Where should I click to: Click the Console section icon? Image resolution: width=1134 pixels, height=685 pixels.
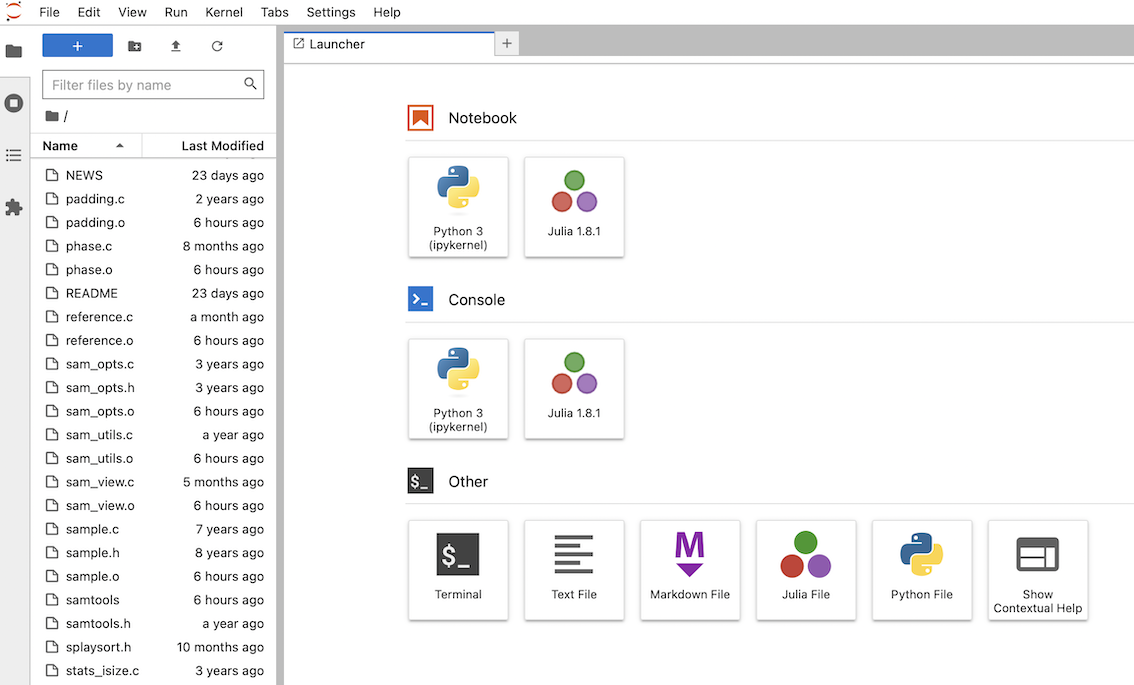pyautogui.click(x=420, y=299)
